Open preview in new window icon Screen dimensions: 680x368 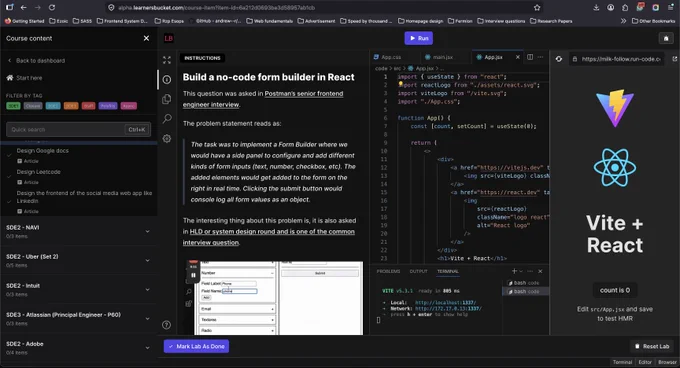point(674,59)
